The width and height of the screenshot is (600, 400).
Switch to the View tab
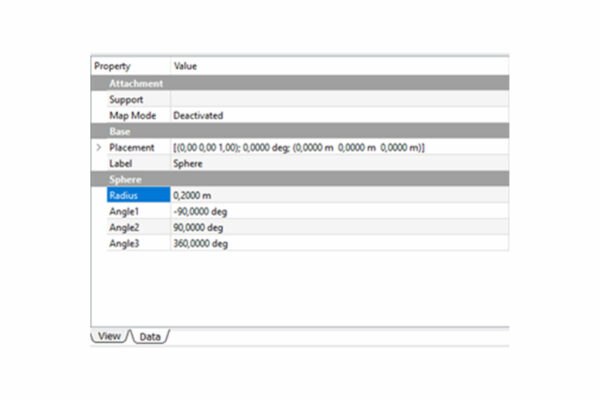pos(110,337)
